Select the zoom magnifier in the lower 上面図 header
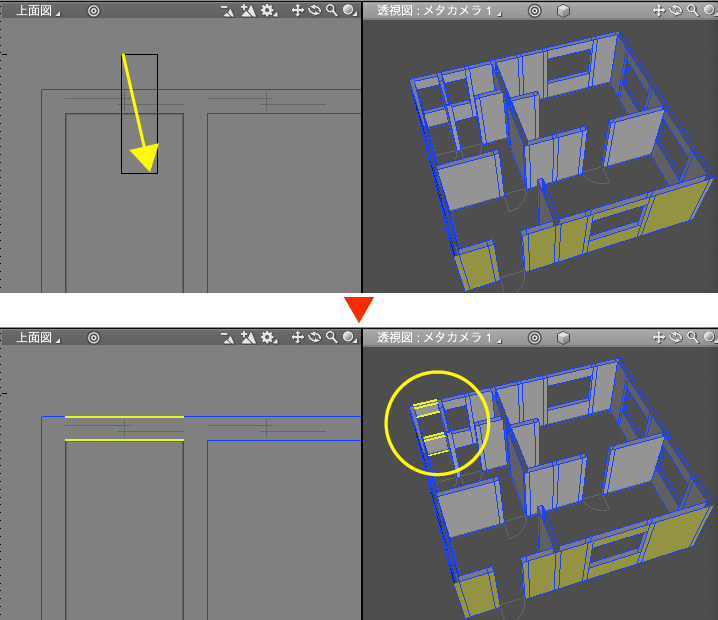 [x=332, y=337]
